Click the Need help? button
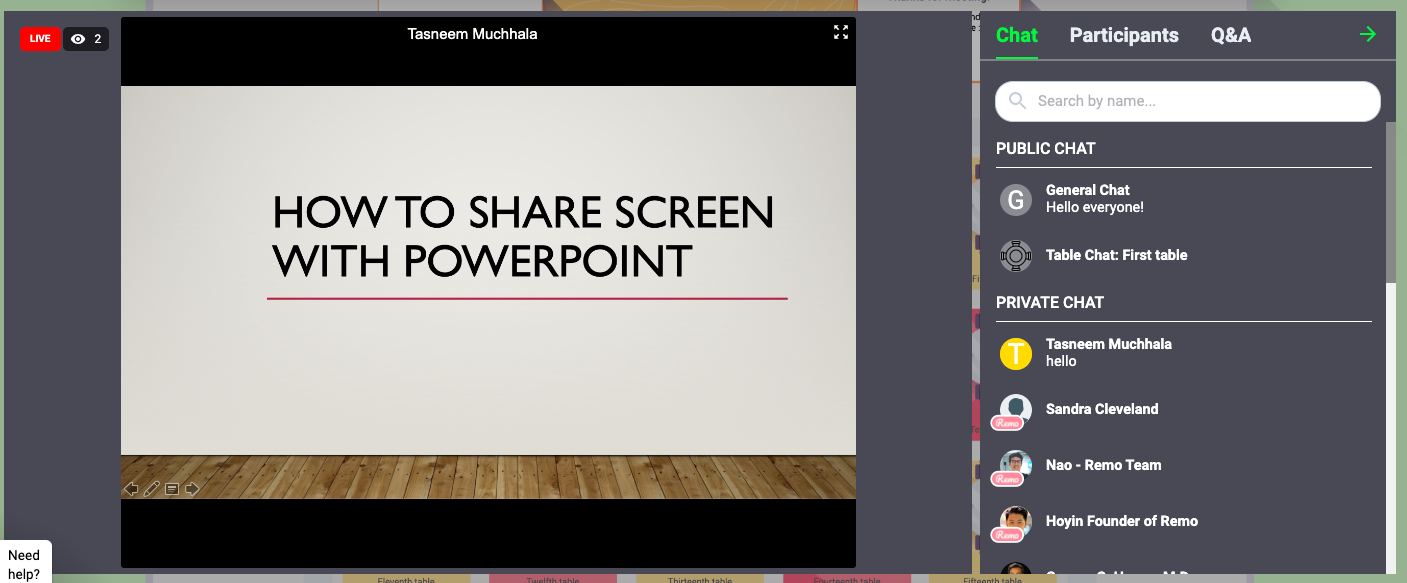The image size is (1407, 583). 24,564
